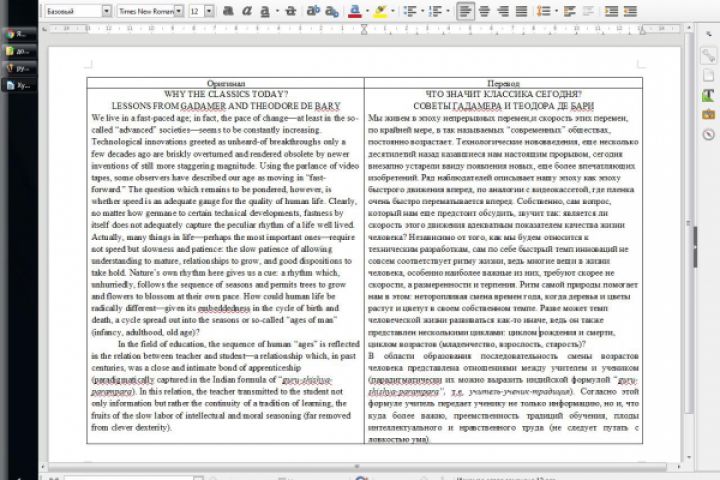Expand bullet style options

pos(422,11)
